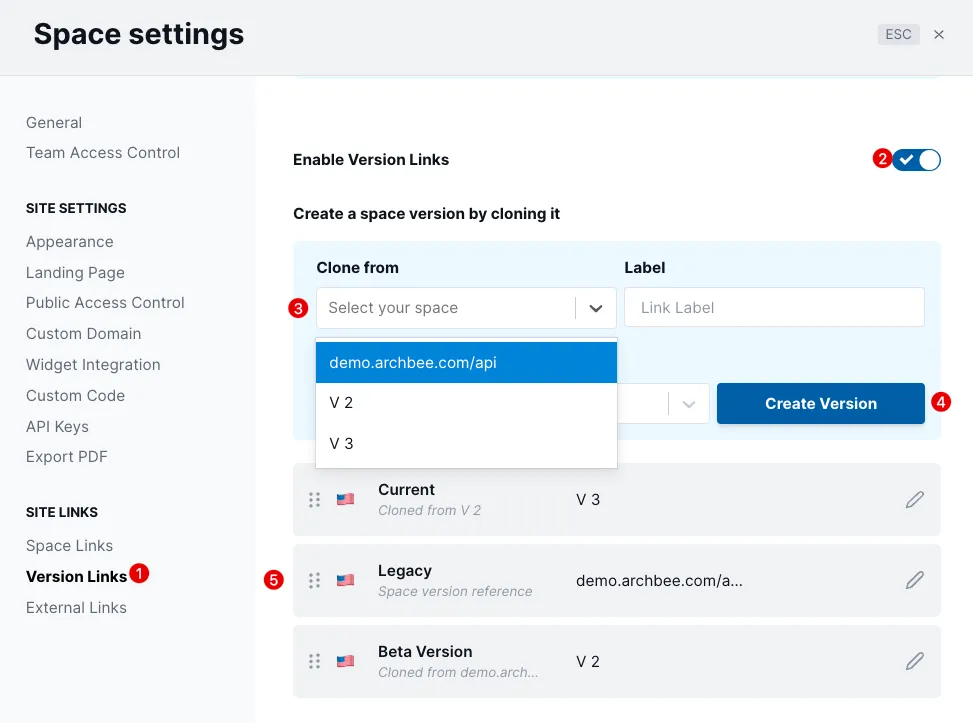Edit the Current version link with pencil icon

(x=914, y=500)
